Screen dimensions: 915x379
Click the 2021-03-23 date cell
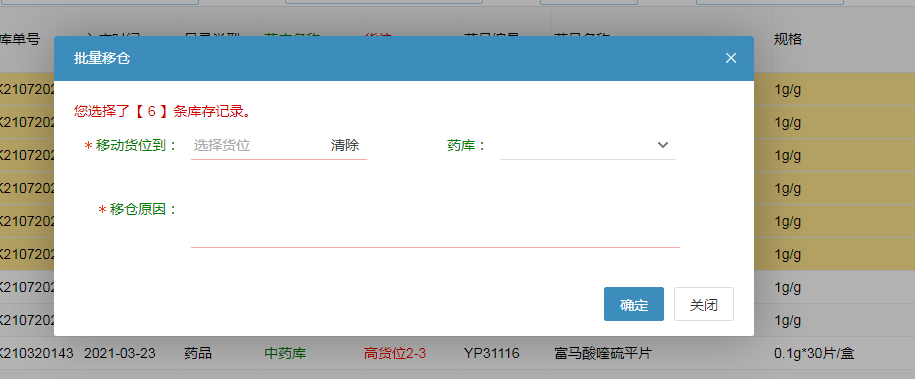coord(120,353)
